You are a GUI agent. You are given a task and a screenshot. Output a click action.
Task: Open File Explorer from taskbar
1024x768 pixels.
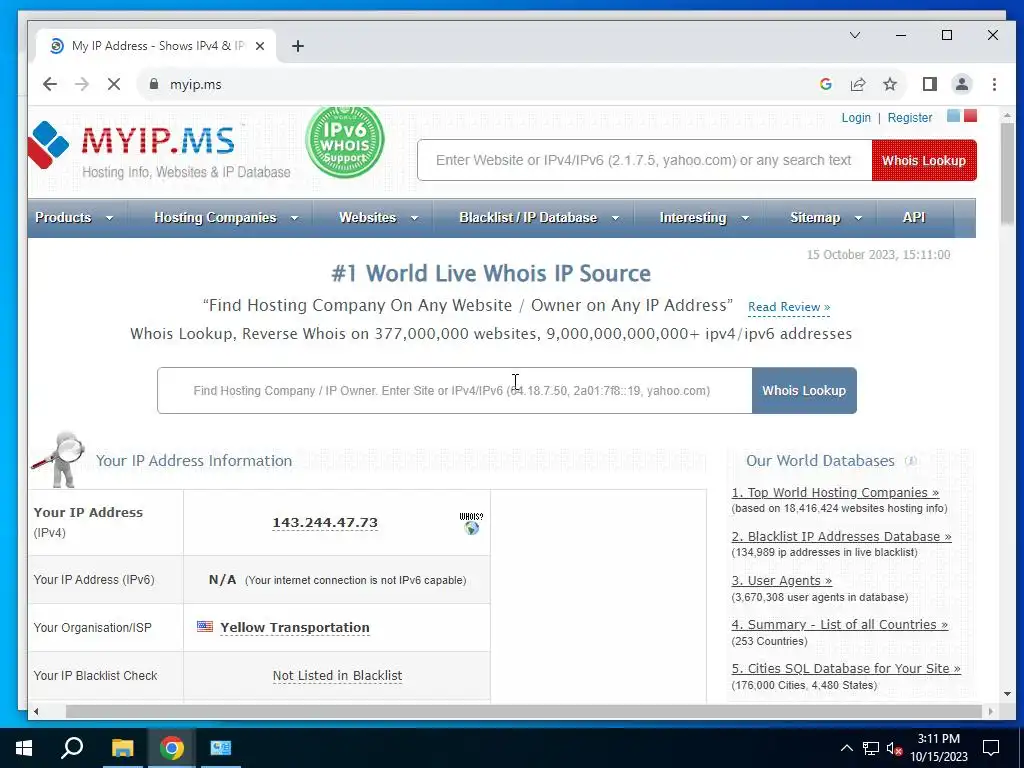pos(122,748)
